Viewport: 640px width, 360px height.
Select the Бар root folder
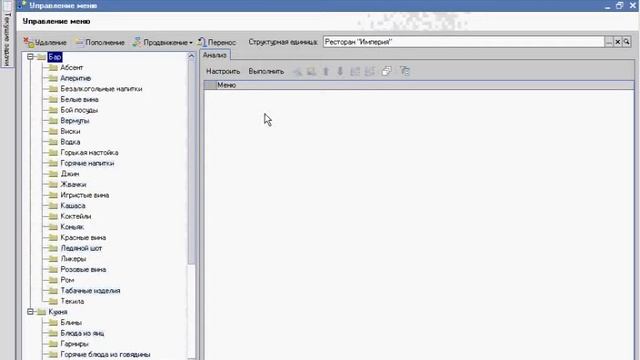(x=55, y=57)
